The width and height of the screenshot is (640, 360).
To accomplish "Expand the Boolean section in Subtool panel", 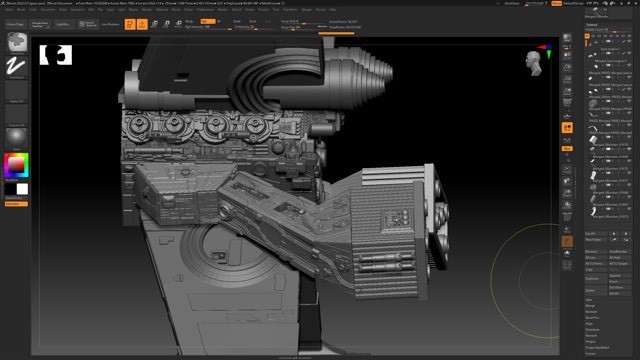I will pyautogui.click(x=591, y=311).
